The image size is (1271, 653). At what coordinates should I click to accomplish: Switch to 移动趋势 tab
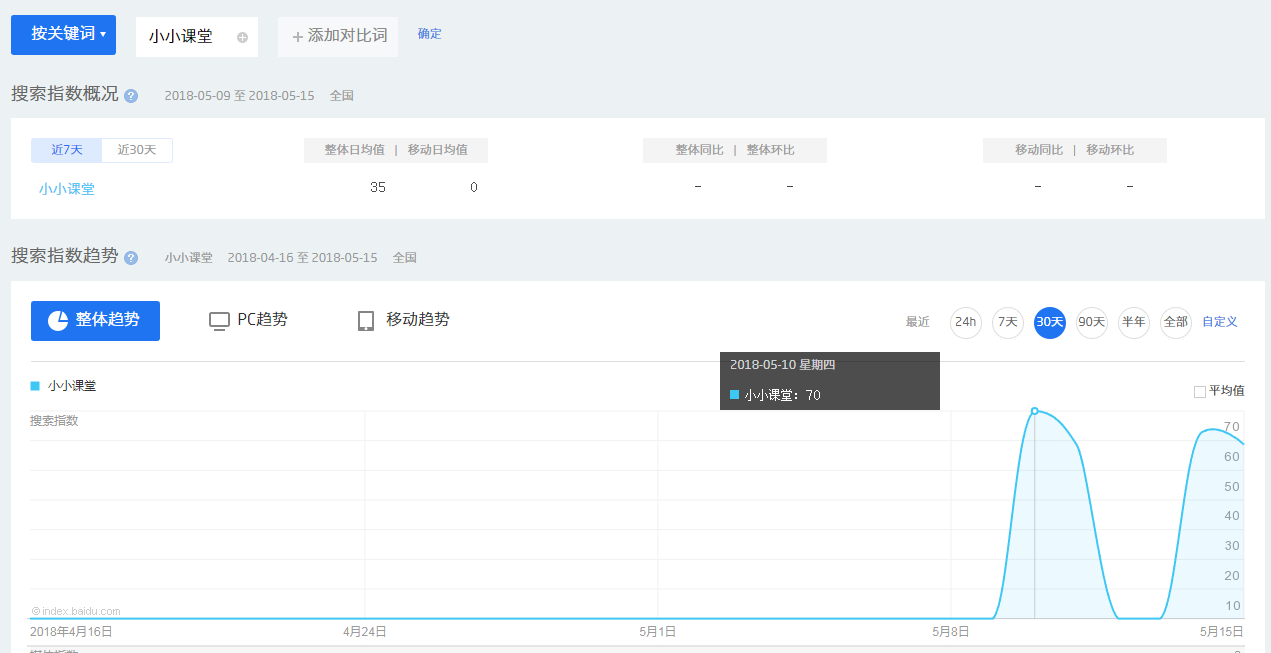[403, 320]
